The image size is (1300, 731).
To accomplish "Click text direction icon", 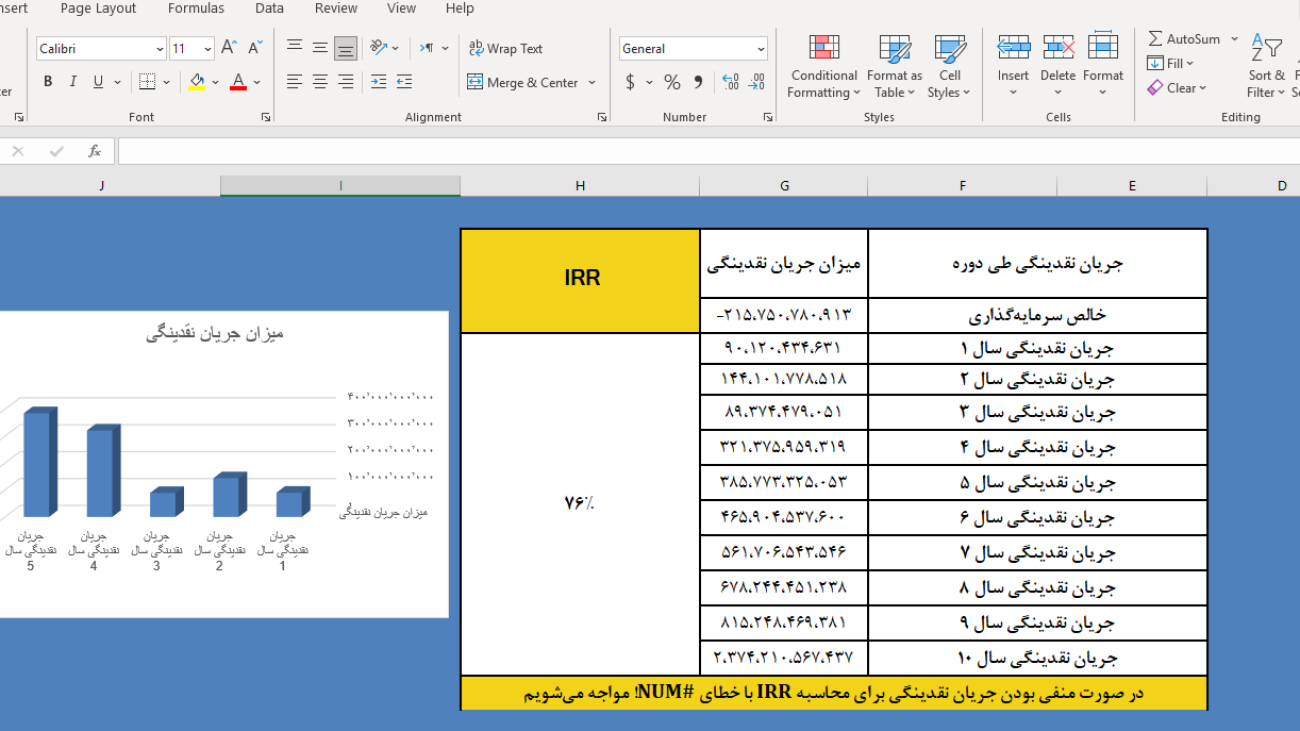I will pos(426,47).
